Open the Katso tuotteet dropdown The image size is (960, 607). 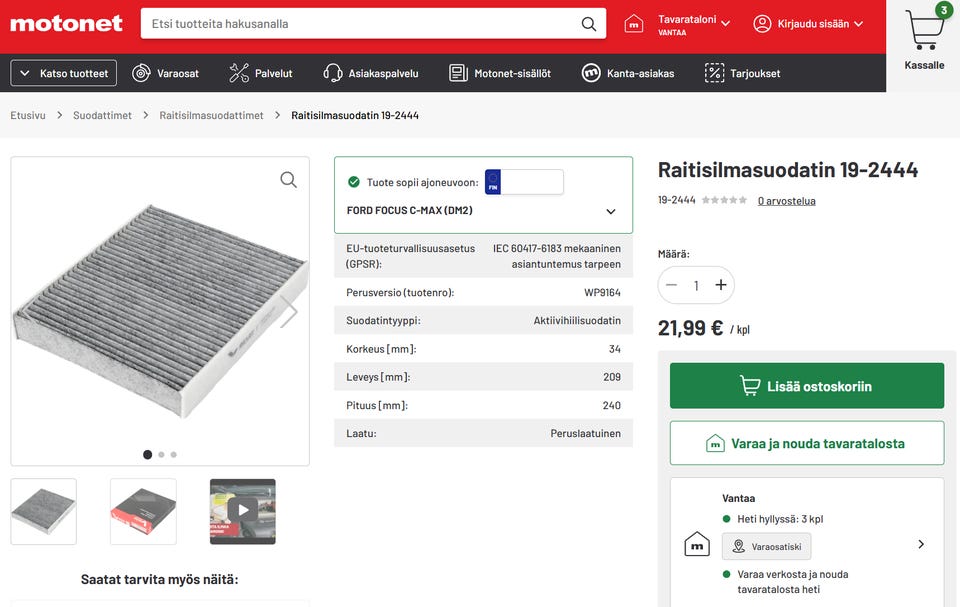point(64,74)
